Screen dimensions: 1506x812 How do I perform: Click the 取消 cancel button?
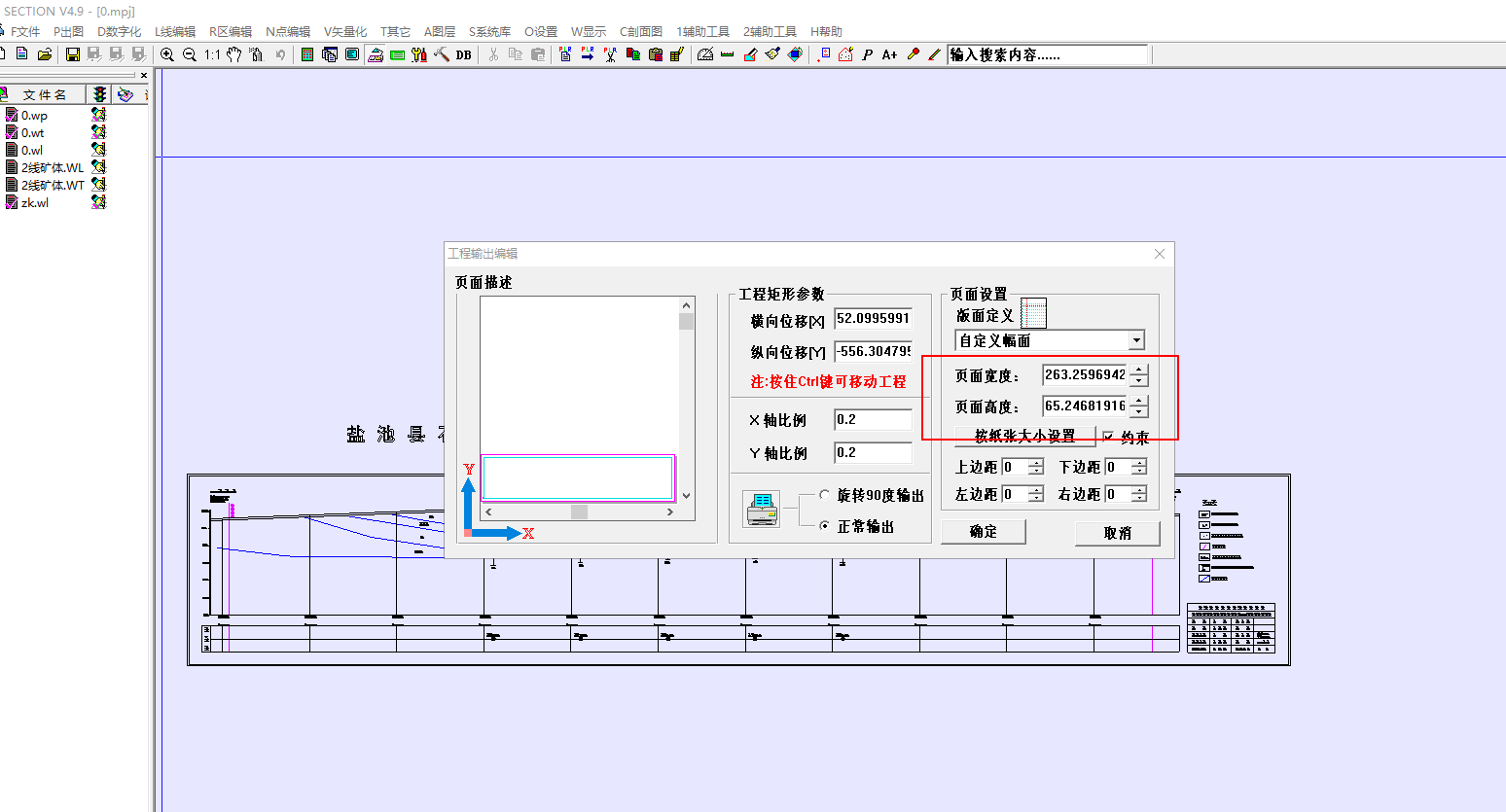(1118, 533)
